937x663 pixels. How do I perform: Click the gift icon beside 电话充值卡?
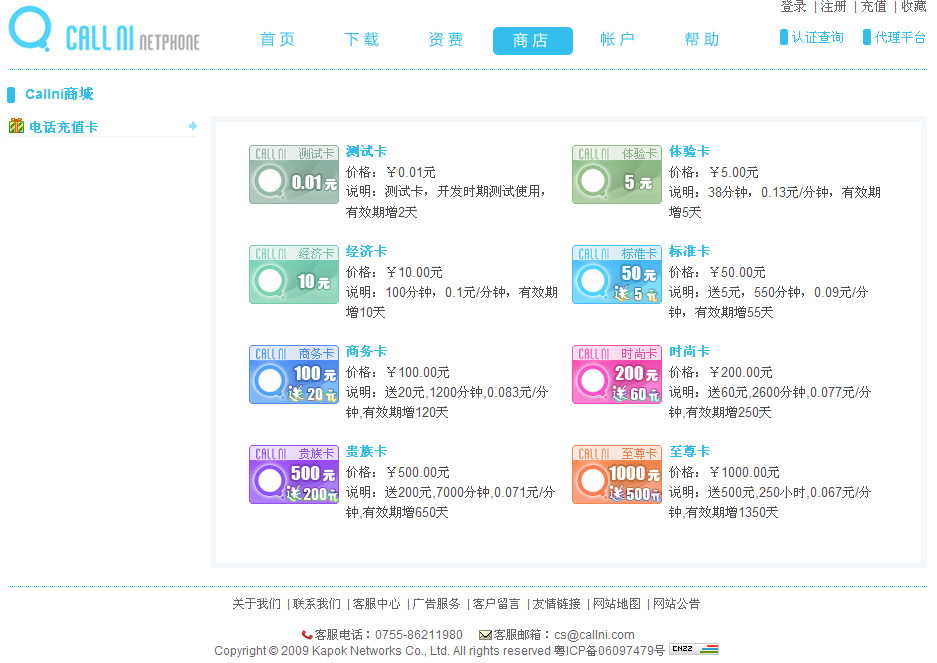point(17,126)
